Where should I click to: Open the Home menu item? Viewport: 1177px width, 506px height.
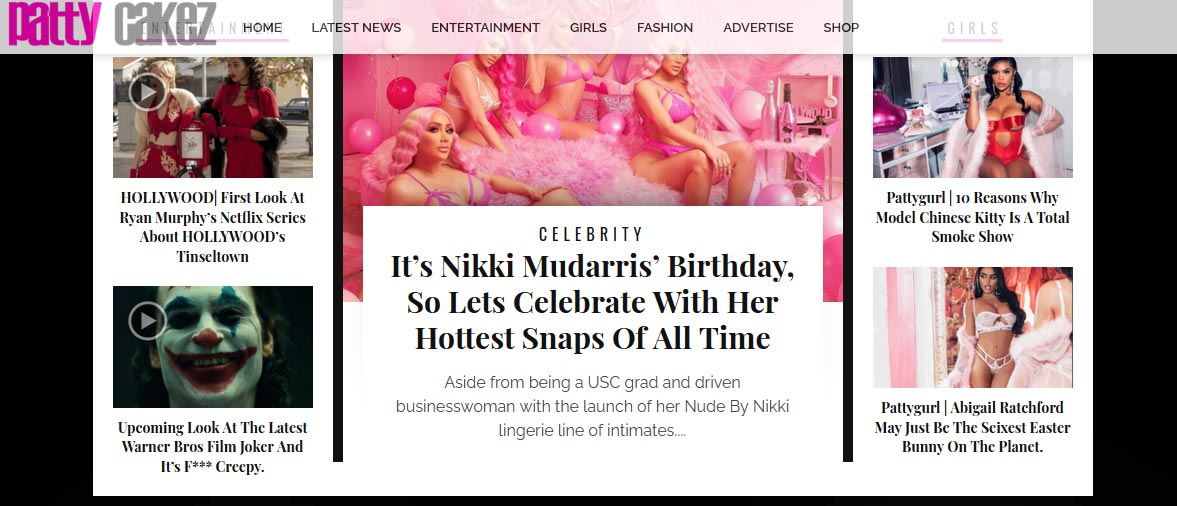(262, 28)
